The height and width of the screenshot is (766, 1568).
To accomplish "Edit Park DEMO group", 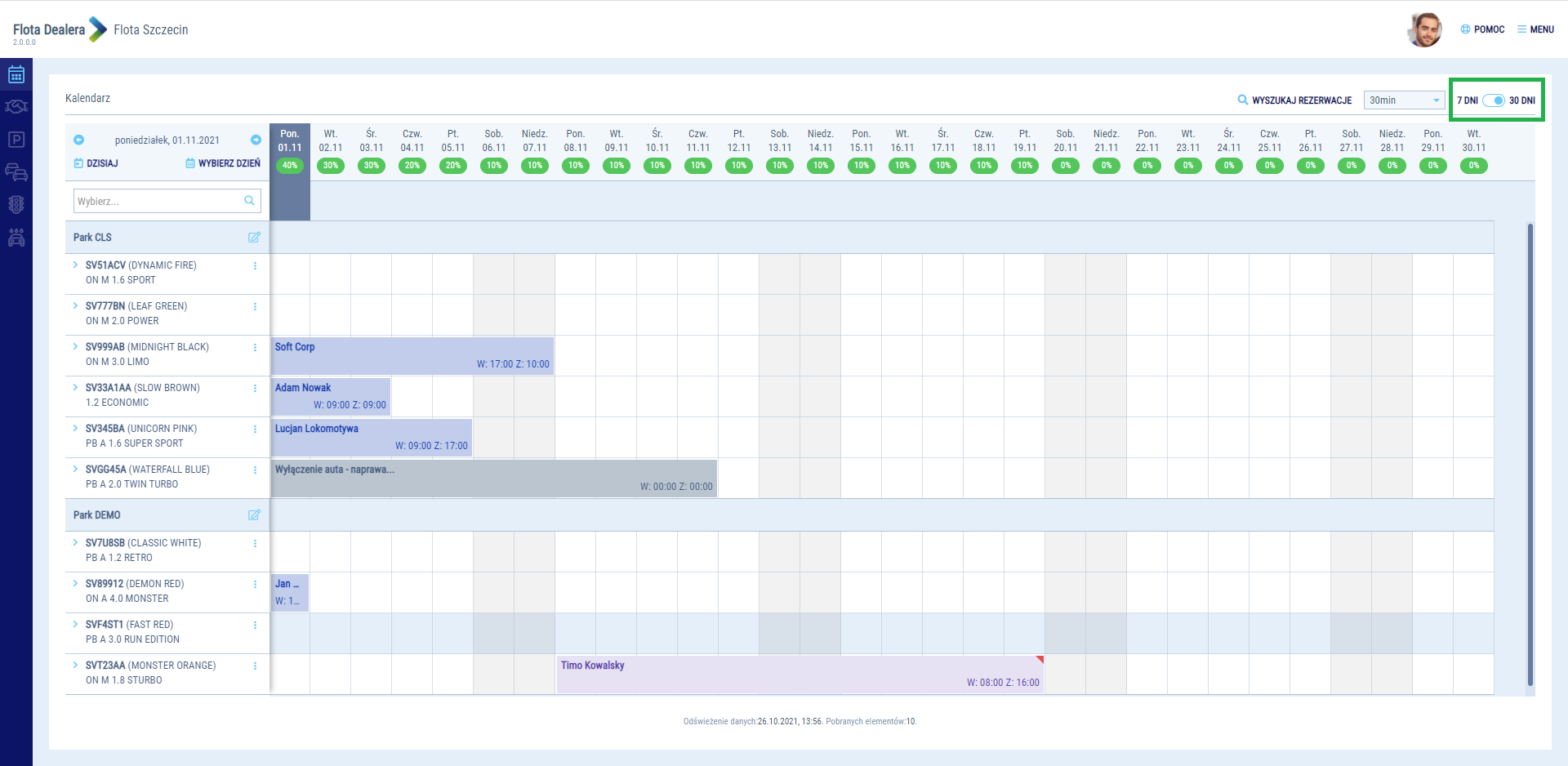I will click(x=254, y=515).
